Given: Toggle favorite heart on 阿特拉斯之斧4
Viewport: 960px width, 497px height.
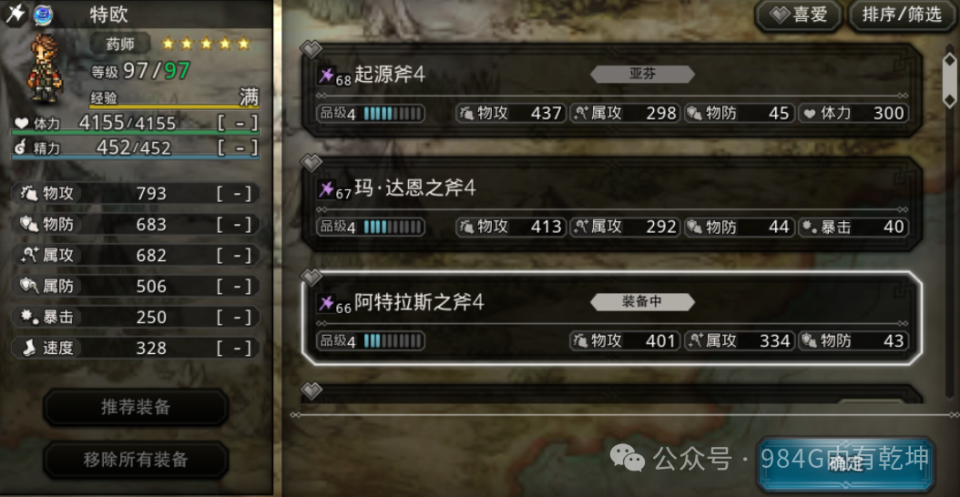Looking at the screenshot, I should (311, 277).
